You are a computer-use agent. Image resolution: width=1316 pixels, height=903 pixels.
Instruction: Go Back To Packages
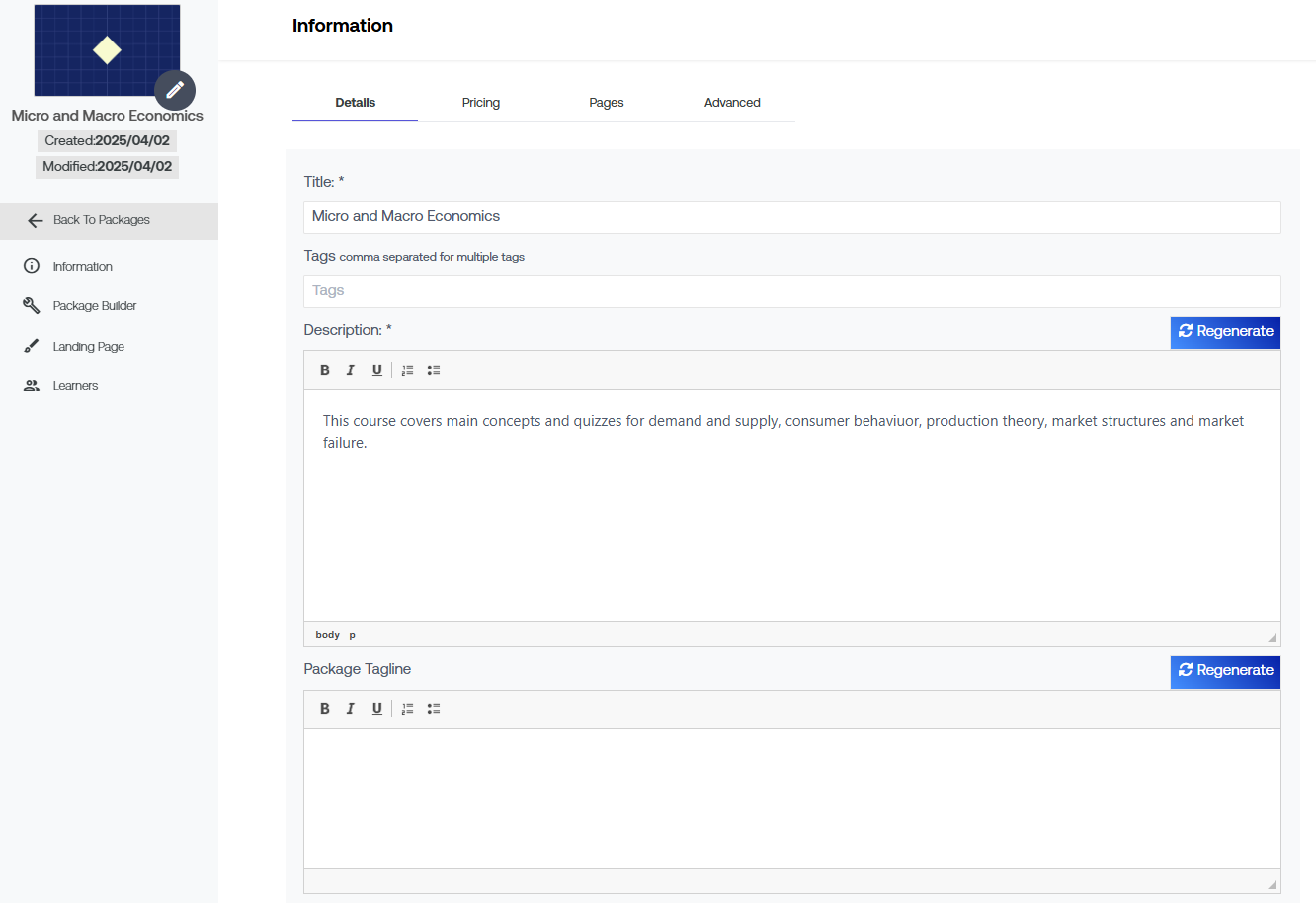coord(101,220)
